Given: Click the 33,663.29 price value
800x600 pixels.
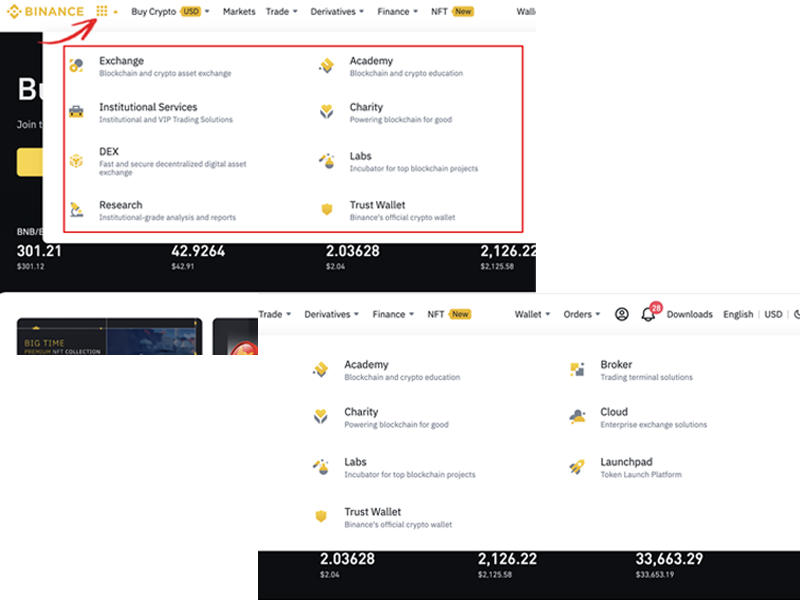Looking at the screenshot, I should (x=669, y=559).
